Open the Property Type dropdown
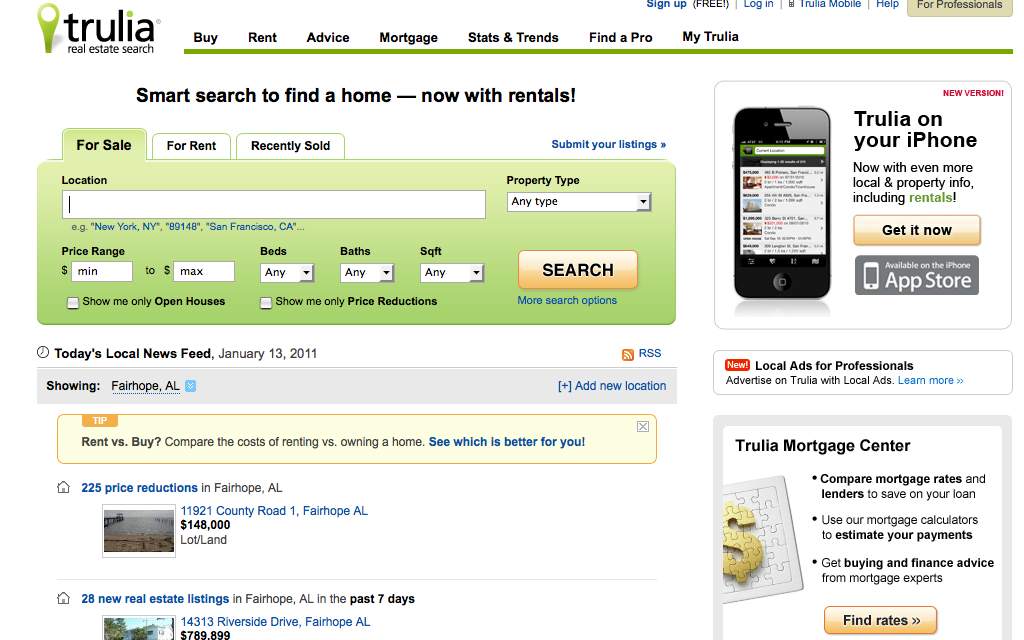The image size is (1024, 640). tap(579, 202)
